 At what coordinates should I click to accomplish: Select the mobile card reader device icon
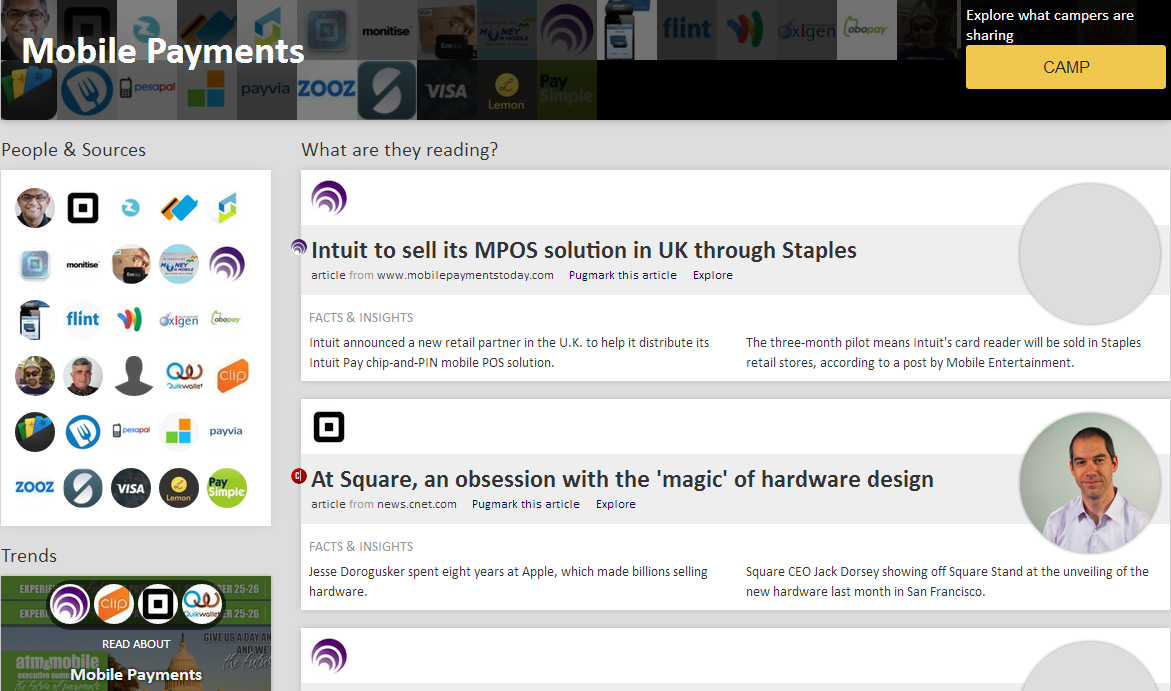tap(34, 320)
